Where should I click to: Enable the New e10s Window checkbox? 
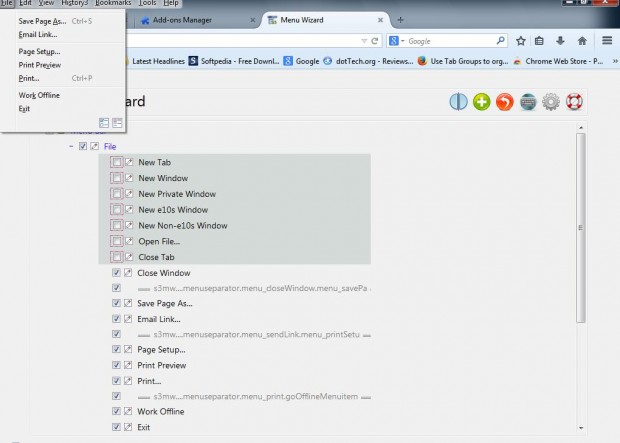coord(117,210)
